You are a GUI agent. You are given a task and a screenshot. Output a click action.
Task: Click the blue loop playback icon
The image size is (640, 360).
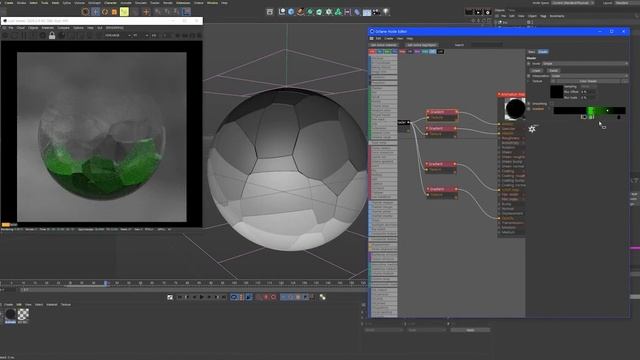[x=234, y=297]
